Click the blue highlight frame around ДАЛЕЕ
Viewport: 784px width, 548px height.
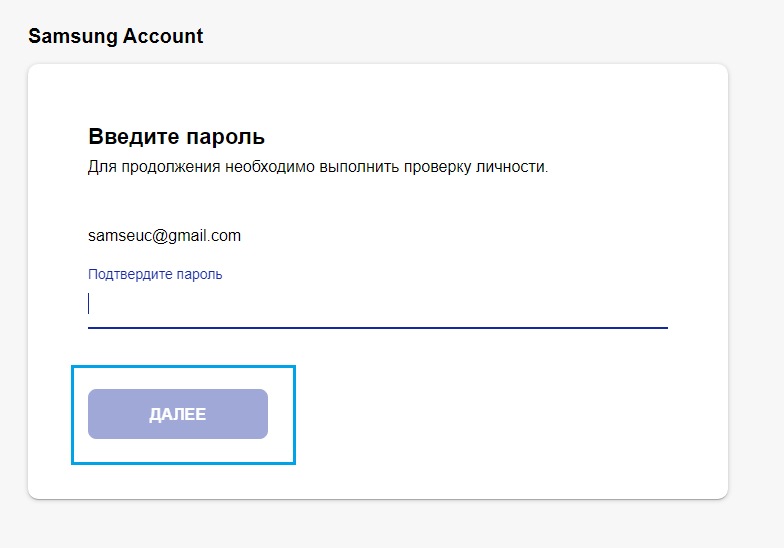(x=184, y=367)
